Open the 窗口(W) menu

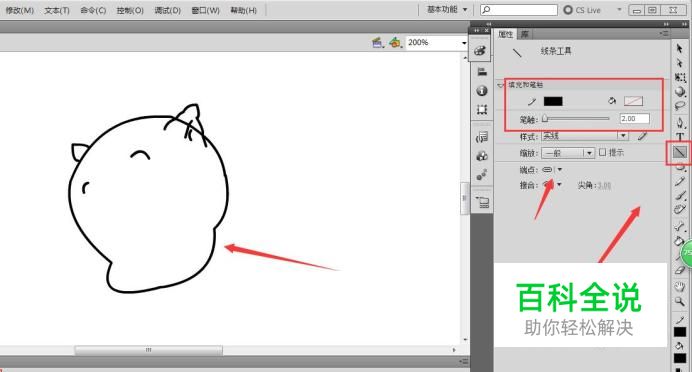tap(205, 10)
